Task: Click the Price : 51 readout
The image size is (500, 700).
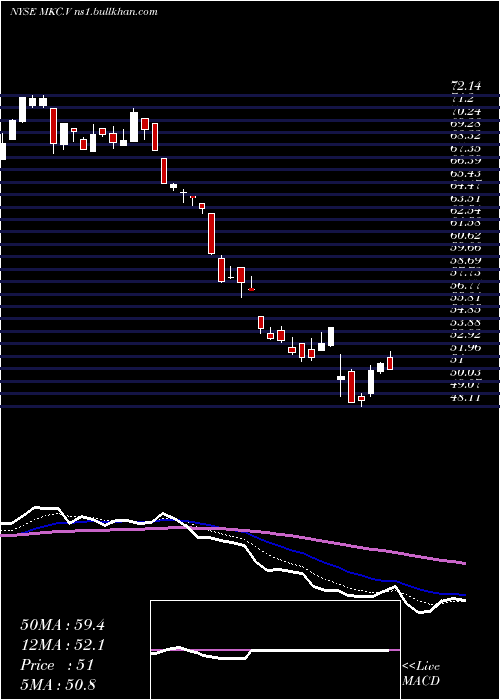Action: [57, 665]
